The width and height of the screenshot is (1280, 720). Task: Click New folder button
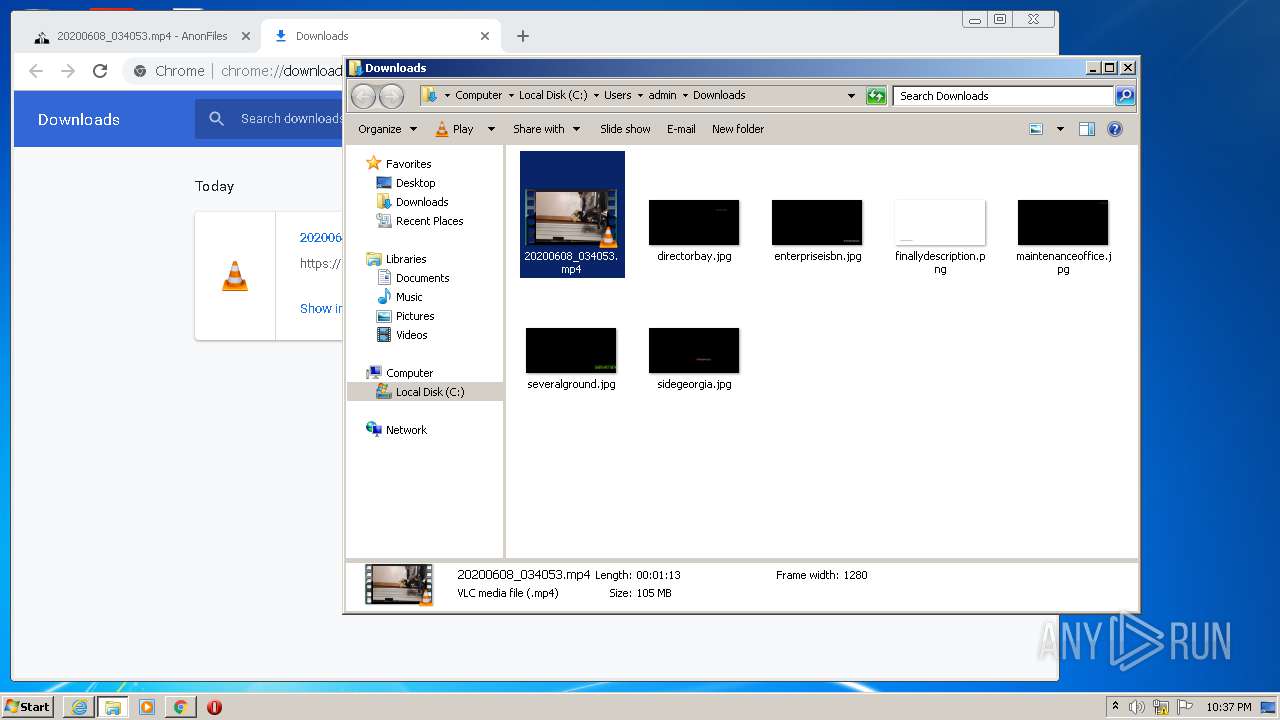738,129
